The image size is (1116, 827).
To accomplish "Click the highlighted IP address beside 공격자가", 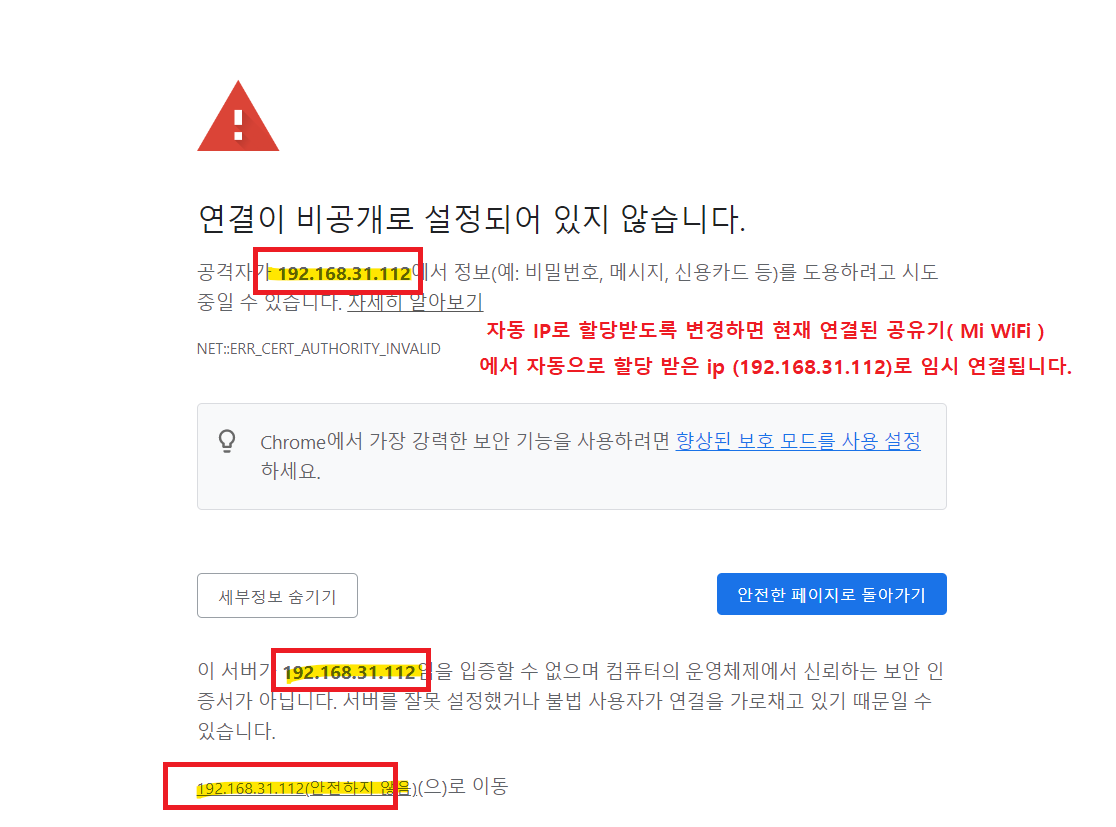I will pyautogui.click(x=344, y=273).
